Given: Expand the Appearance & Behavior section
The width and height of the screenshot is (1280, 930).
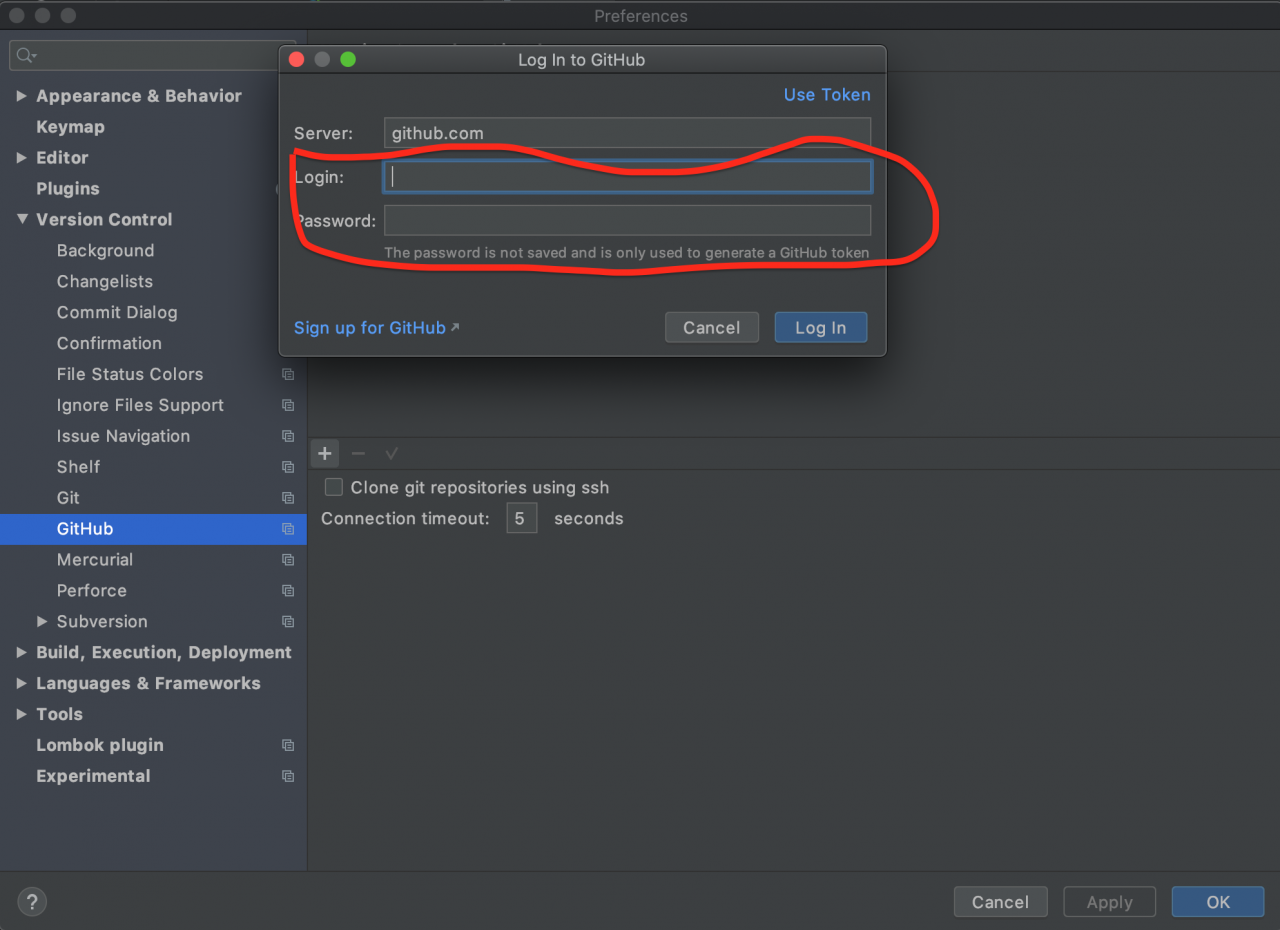Looking at the screenshot, I should (x=21, y=96).
